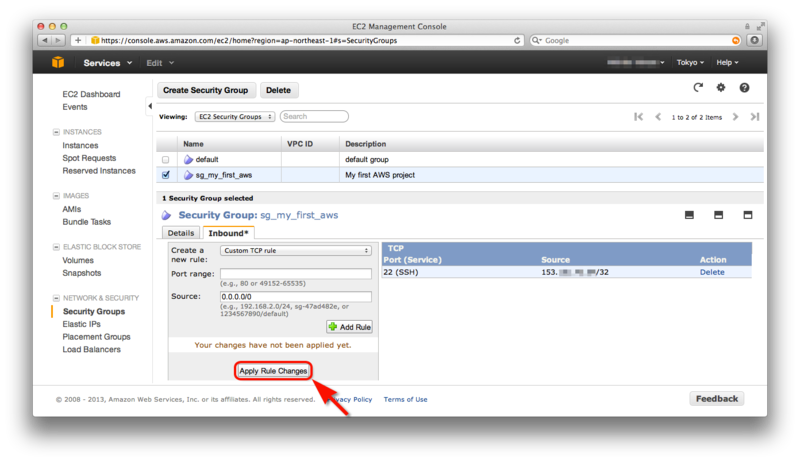Collapse the ELASTIC BLOCK STORE section
800x462 pixels.
click(56, 247)
